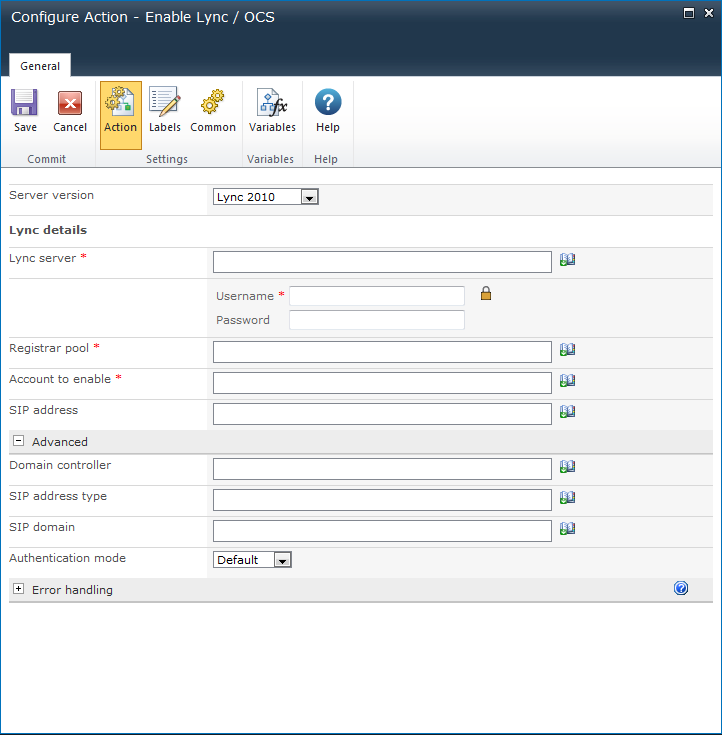The image size is (722, 735).
Task: Click the credentials padlock icon
Action: (486, 293)
